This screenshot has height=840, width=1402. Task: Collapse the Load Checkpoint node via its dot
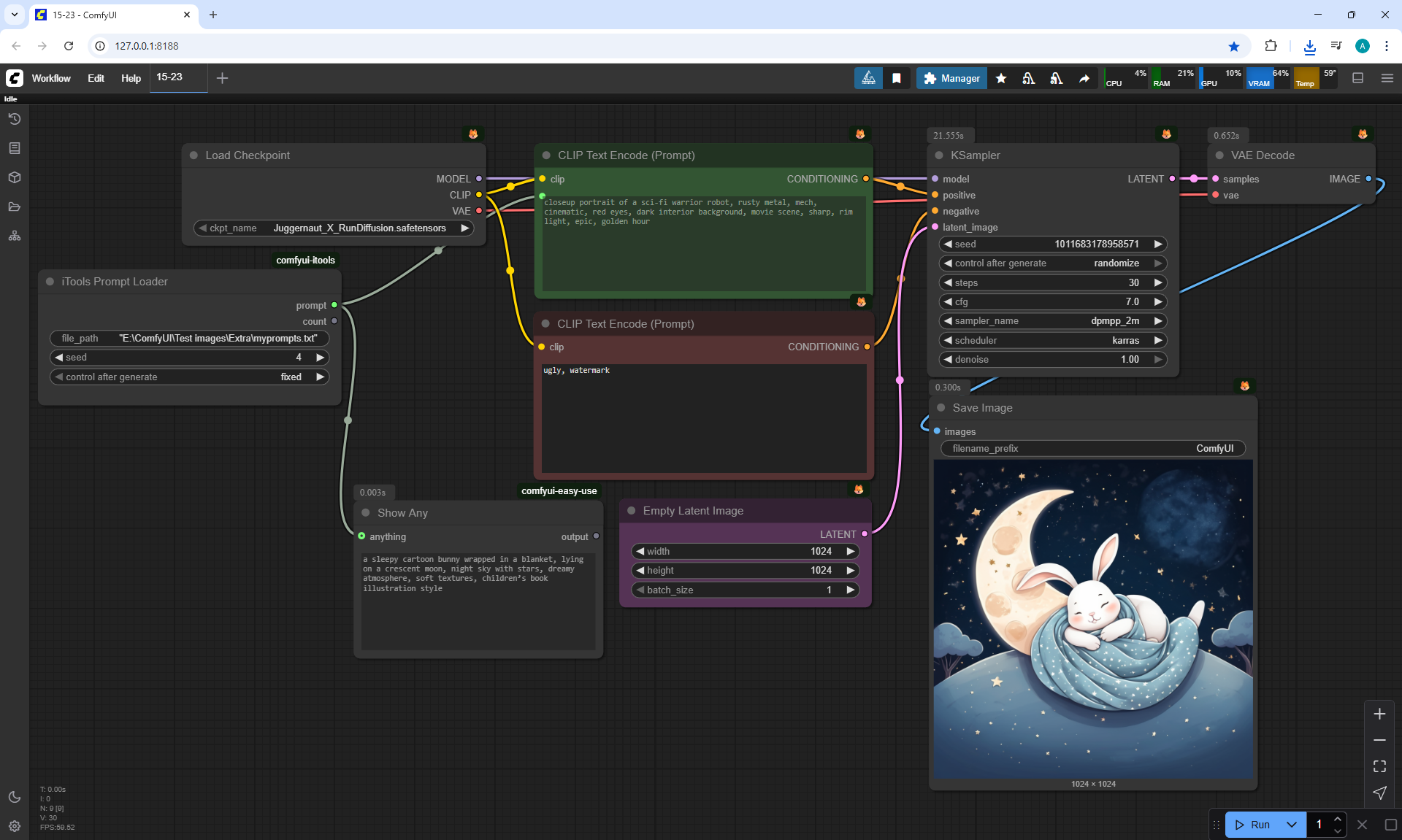(x=194, y=155)
